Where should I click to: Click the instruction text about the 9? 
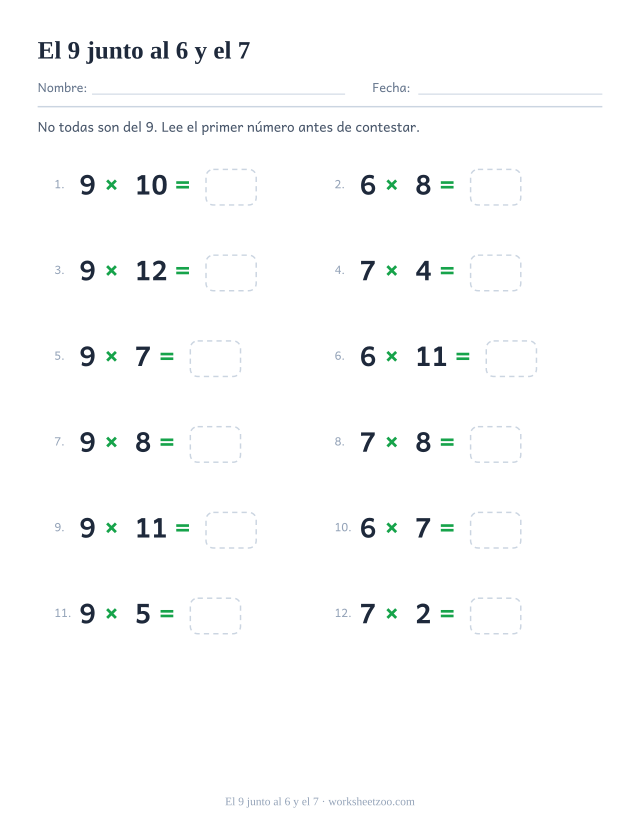pyautogui.click(x=228, y=127)
